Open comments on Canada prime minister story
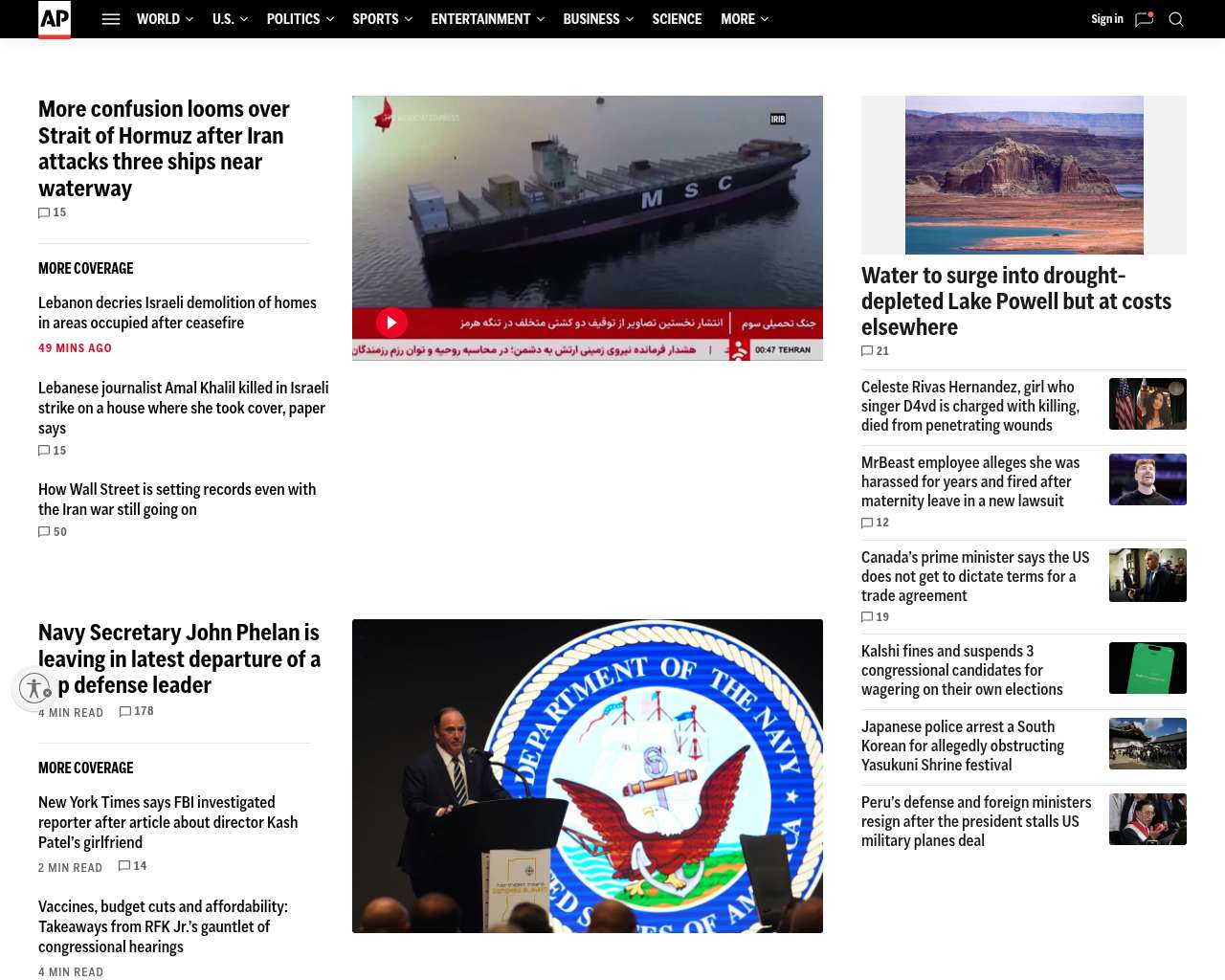Screen dimensions: 1225x980 coord(876,617)
